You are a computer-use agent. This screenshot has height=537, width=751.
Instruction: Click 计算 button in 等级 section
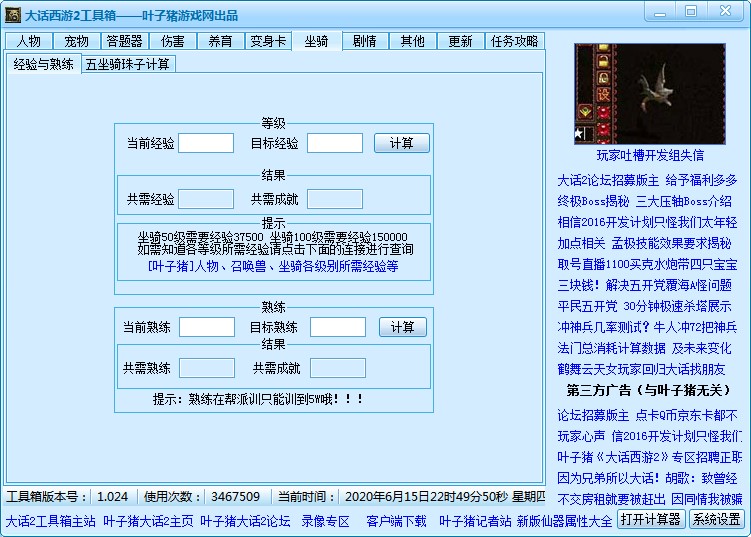[401, 143]
